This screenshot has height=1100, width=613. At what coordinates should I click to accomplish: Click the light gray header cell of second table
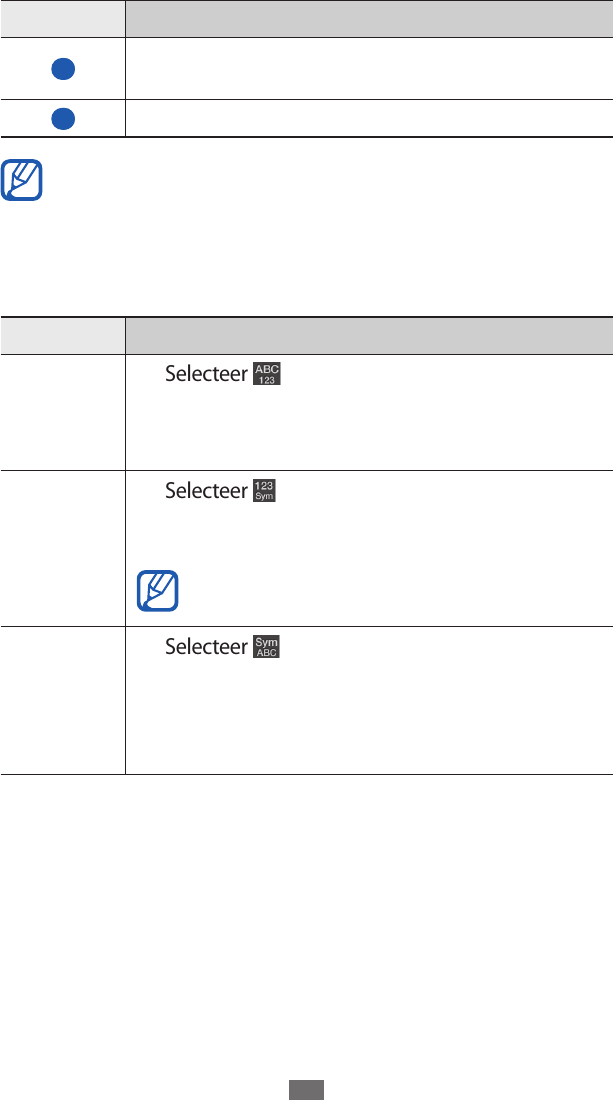[62, 336]
